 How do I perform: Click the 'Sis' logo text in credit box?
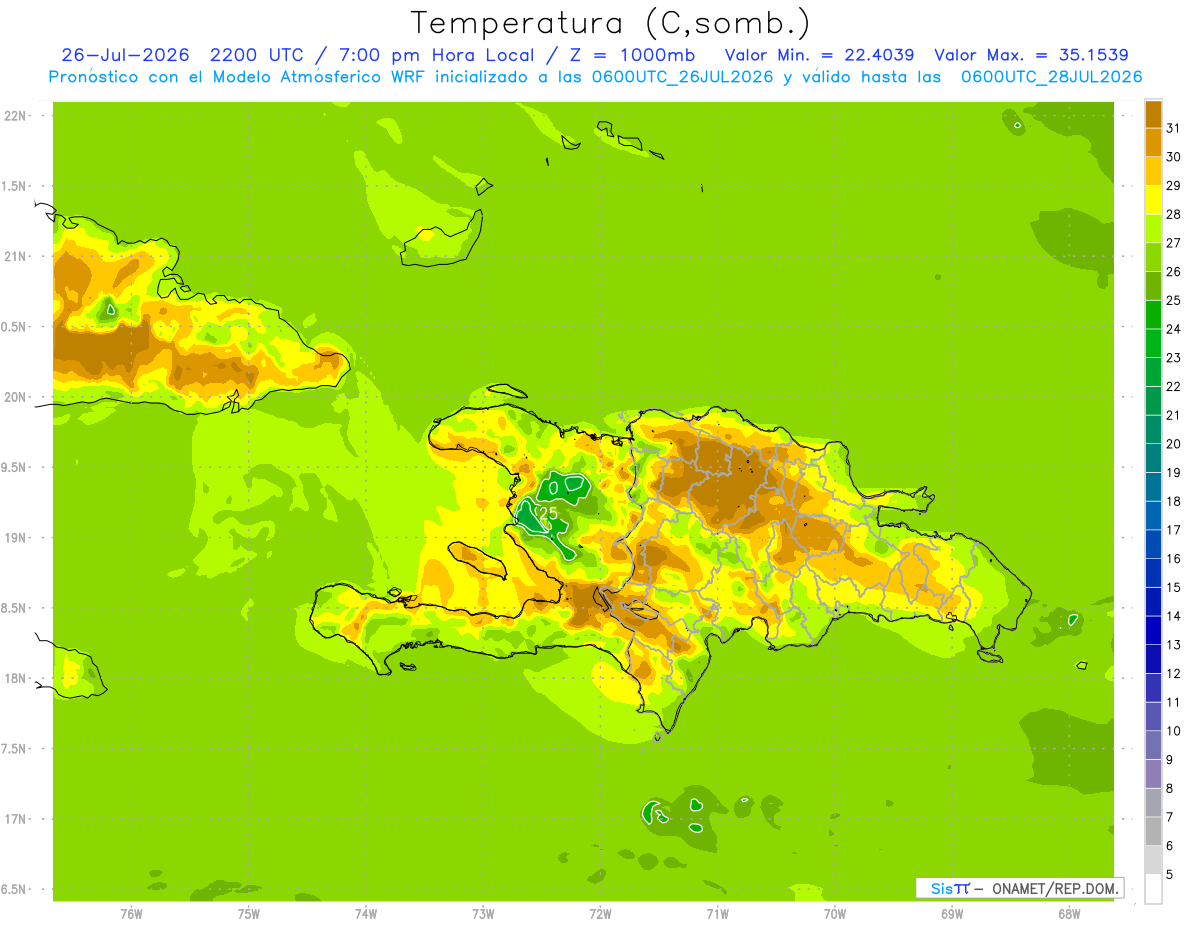941,888
